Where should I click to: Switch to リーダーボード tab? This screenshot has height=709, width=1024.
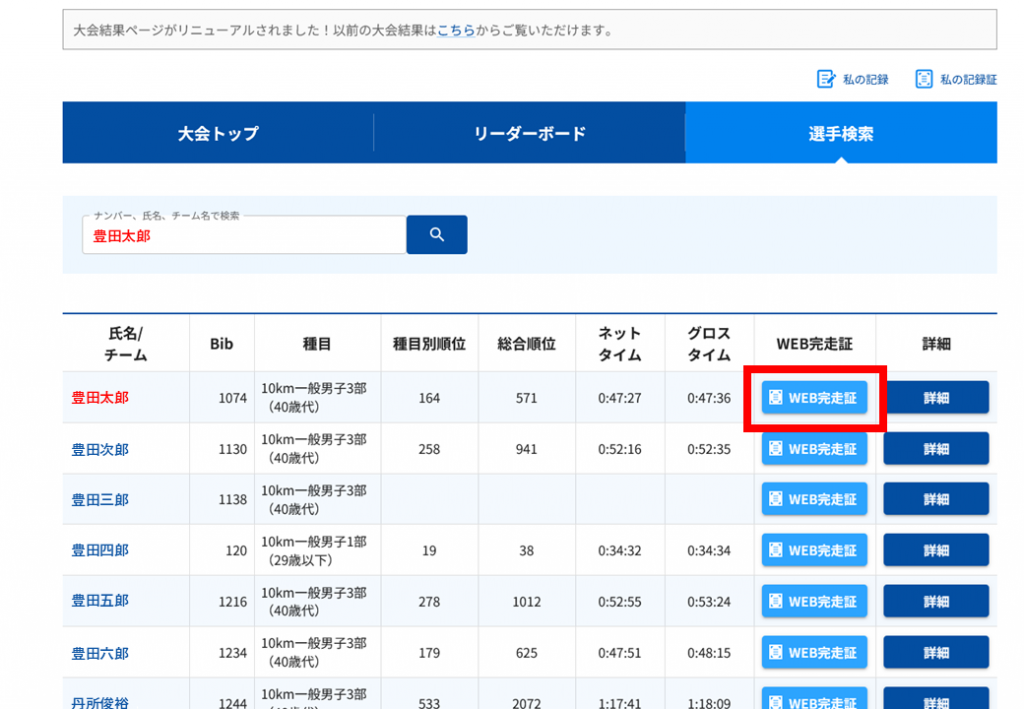[x=529, y=133]
